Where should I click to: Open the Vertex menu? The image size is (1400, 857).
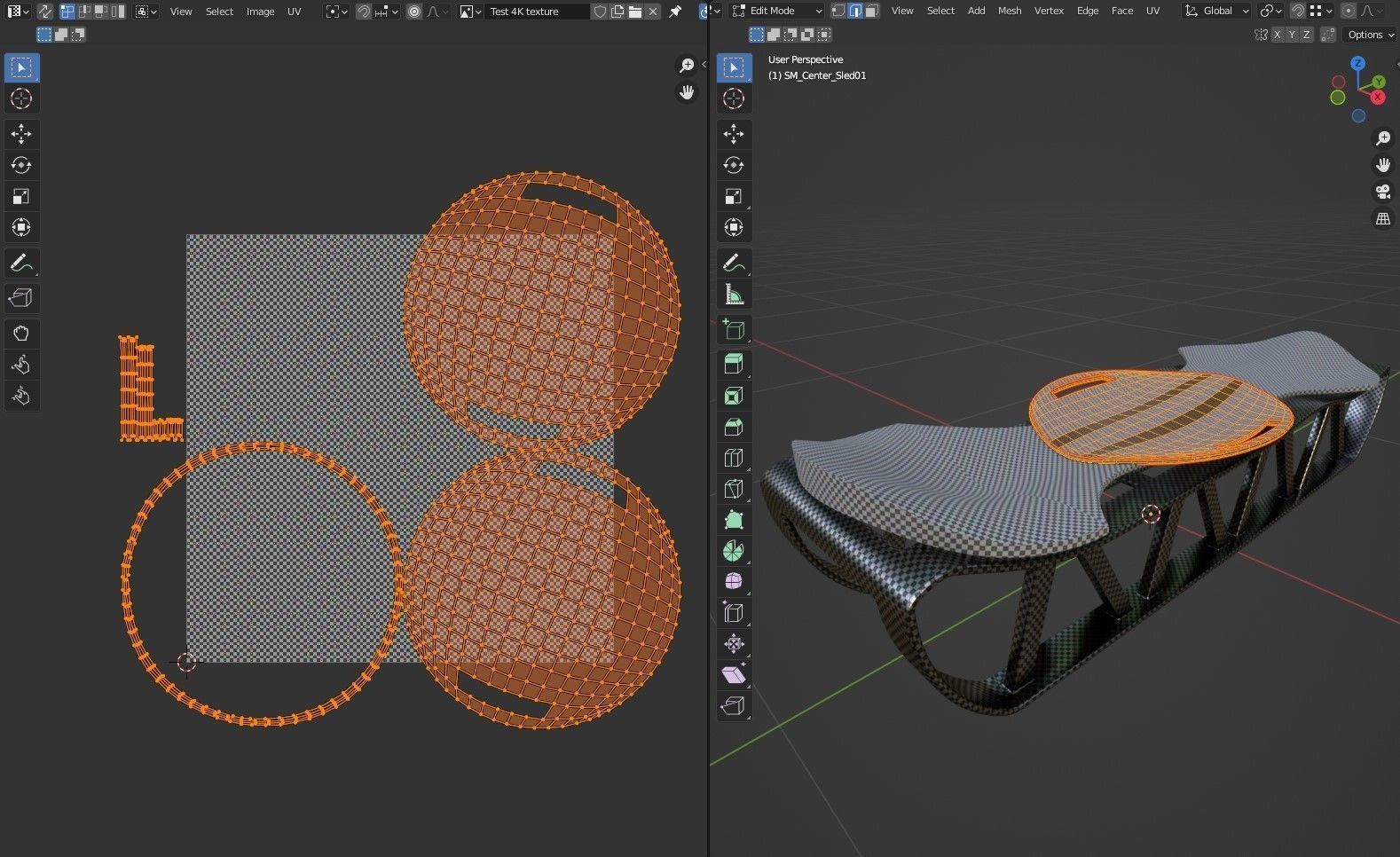coord(1049,11)
